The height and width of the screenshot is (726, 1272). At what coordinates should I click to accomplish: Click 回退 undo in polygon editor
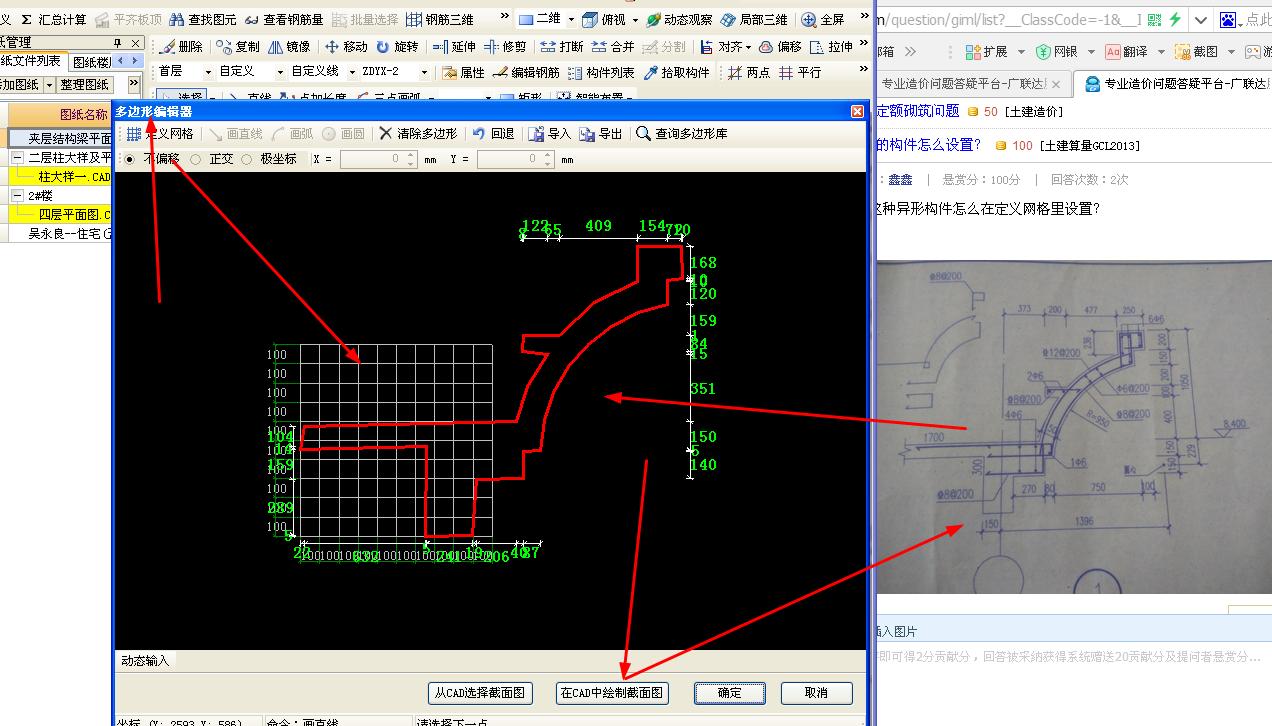493,133
